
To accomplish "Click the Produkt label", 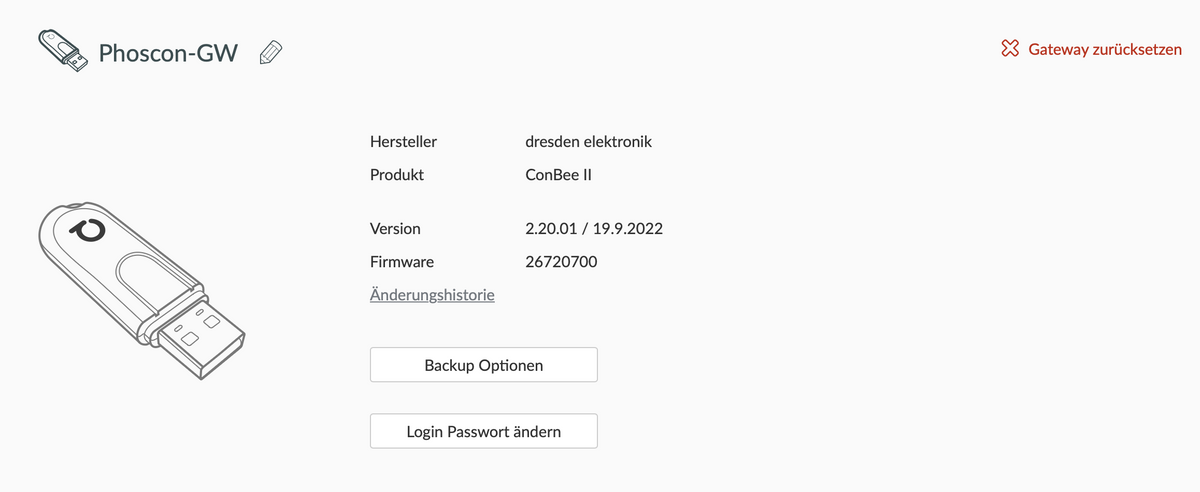I will (397, 174).
